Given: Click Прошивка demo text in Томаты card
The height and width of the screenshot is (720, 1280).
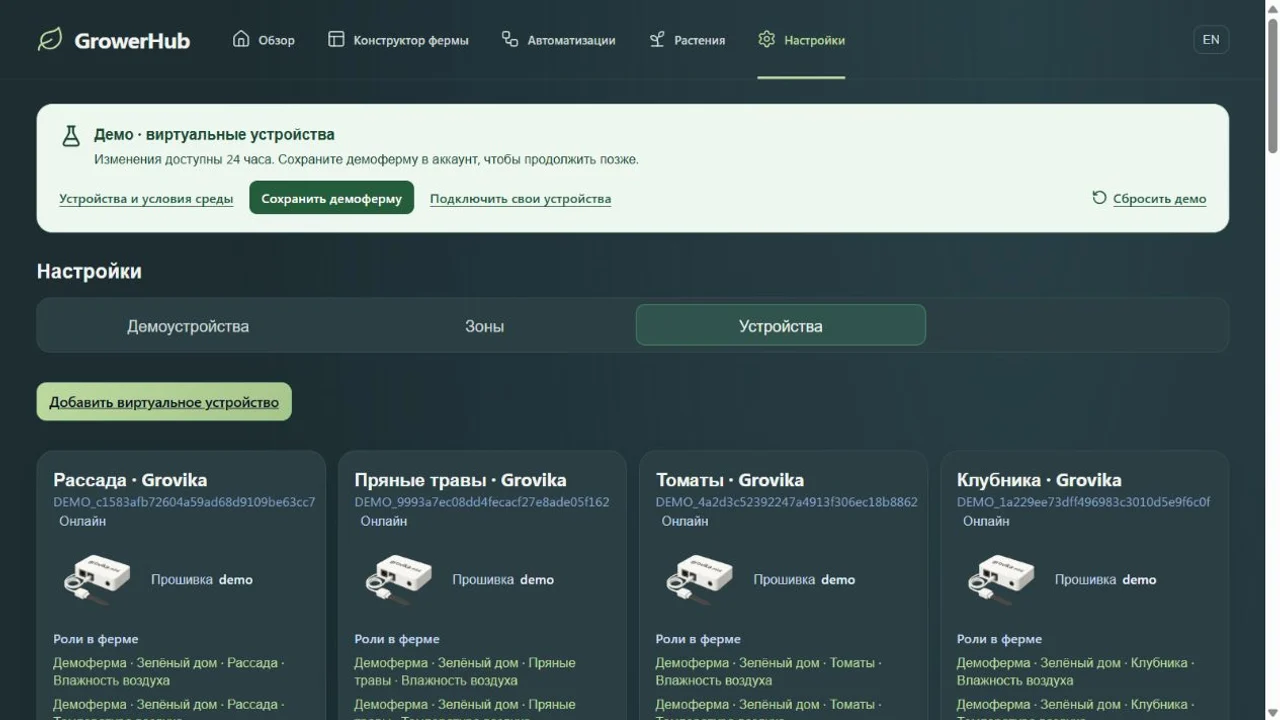Looking at the screenshot, I should (x=804, y=579).
